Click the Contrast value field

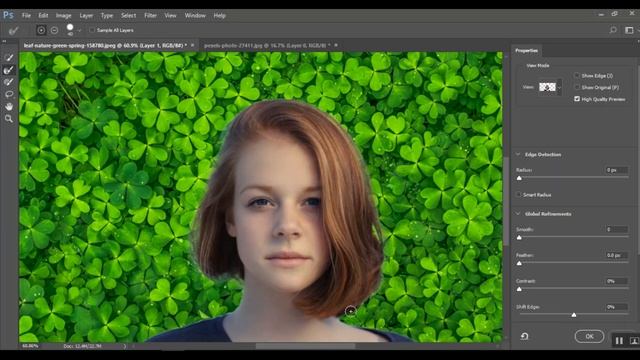coord(616,281)
